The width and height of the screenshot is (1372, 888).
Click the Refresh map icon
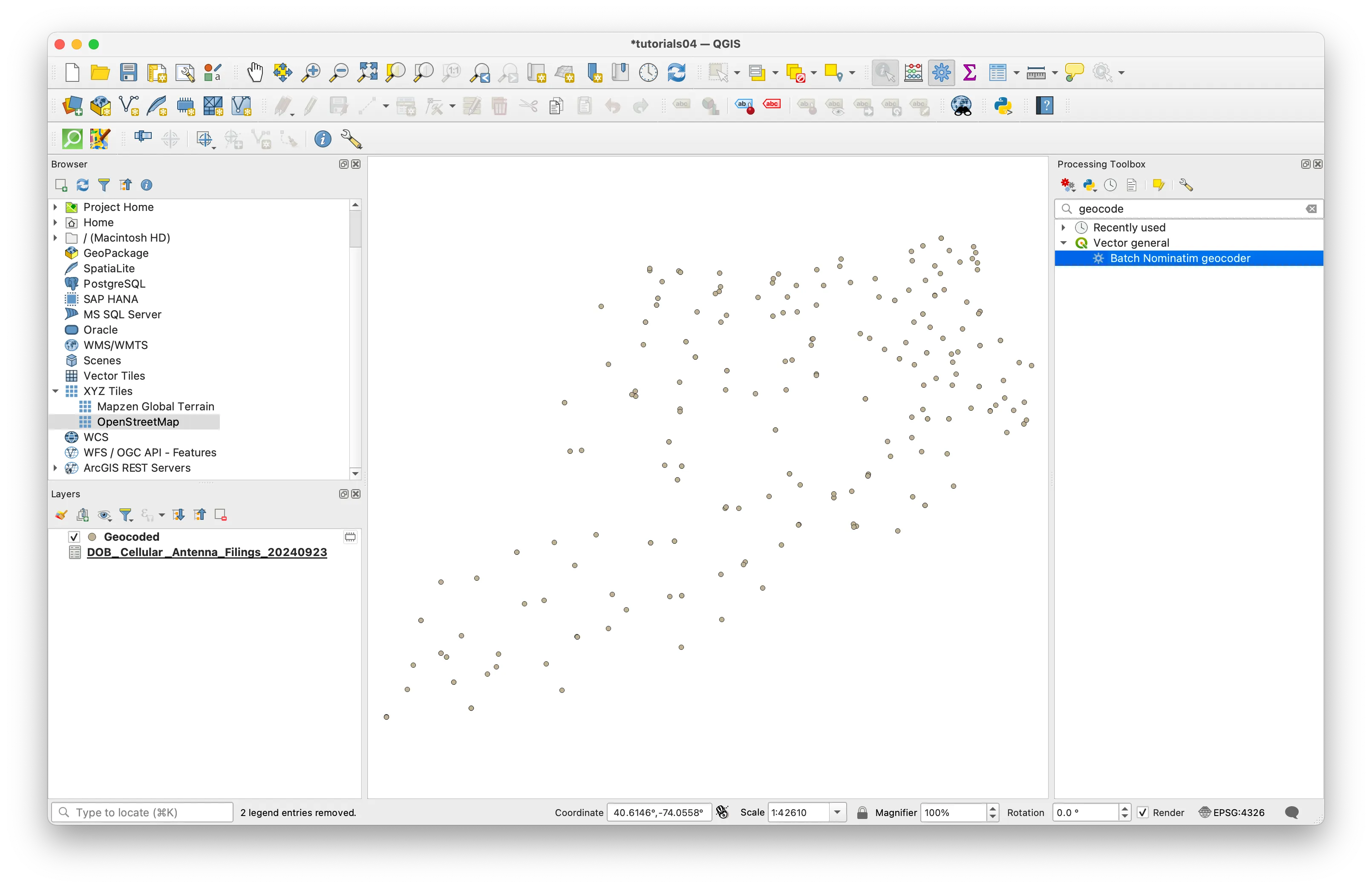point(677,72)
